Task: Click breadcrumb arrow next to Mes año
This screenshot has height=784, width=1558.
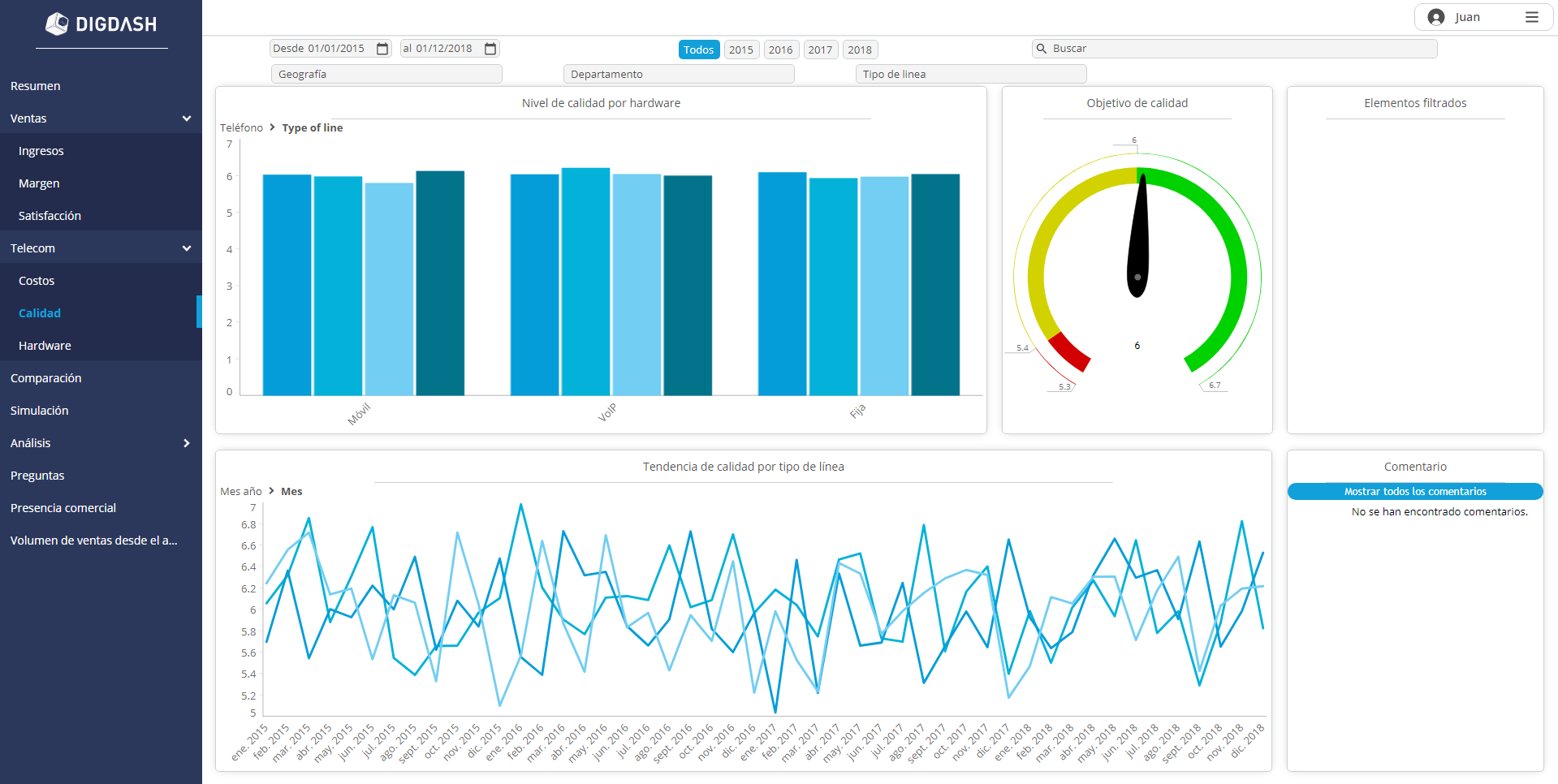Action: [271, 491]
